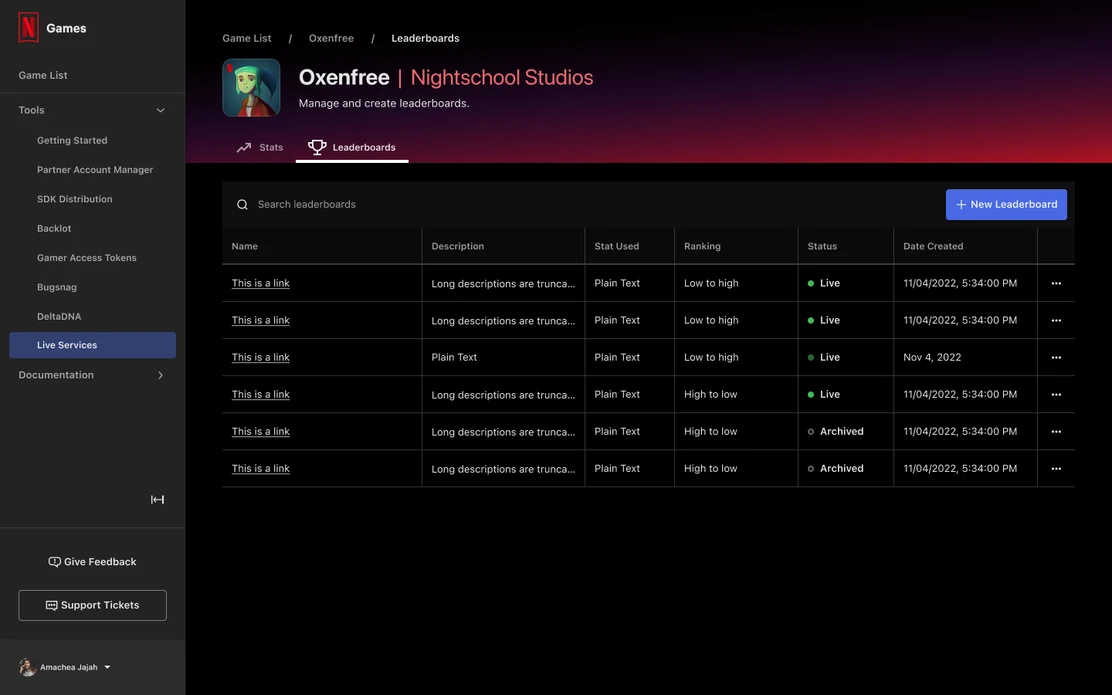Click the Give Feedback speech bubble icon
1112x695 pixels.
coord(54,562)
